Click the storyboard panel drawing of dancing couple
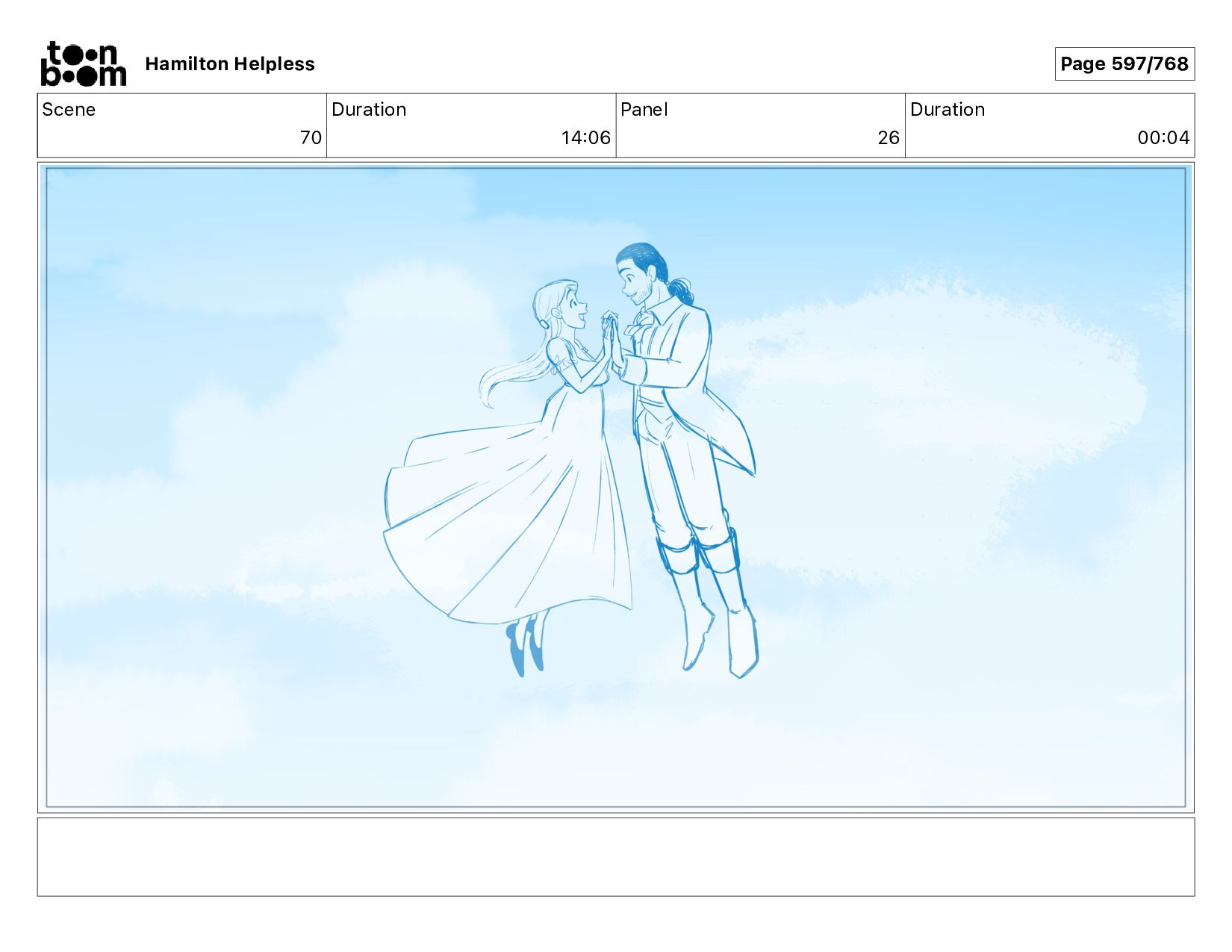Viewport: 1232px width, 952px height. pos(616,488)
